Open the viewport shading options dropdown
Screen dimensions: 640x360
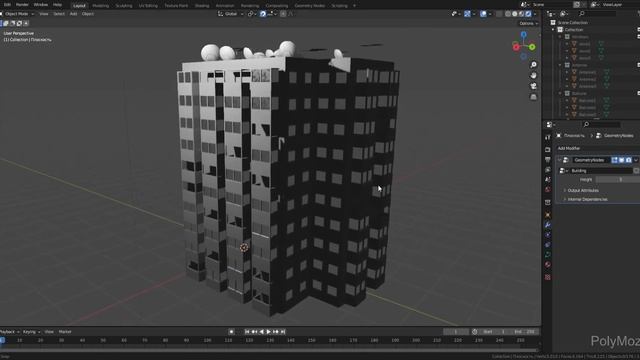pyautogui.click(x=535, y=14)
